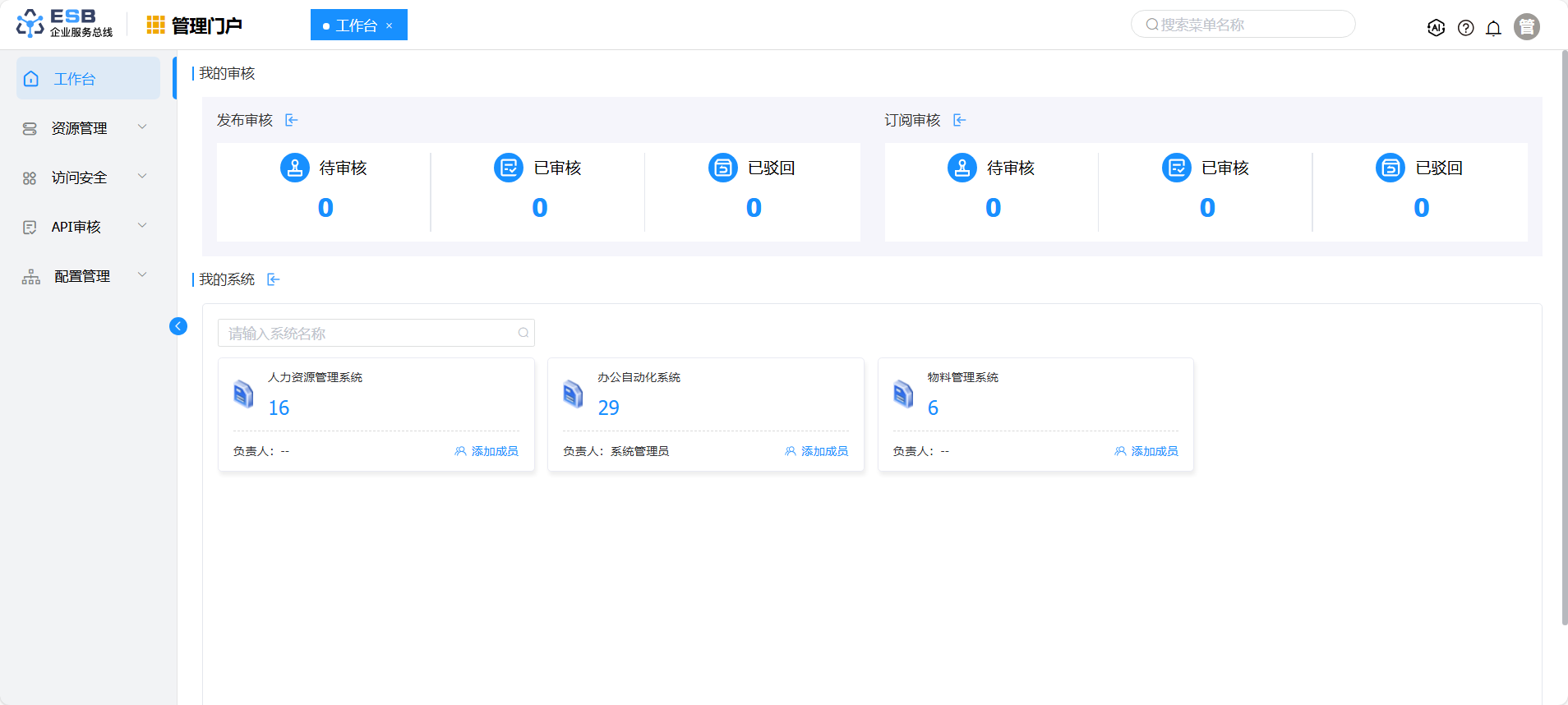Image resolution: width=1568 pixels, height=705 pixels.
Task: Click 添加成员 on 人力资源管理系统 card
Action: click(487, 451)
